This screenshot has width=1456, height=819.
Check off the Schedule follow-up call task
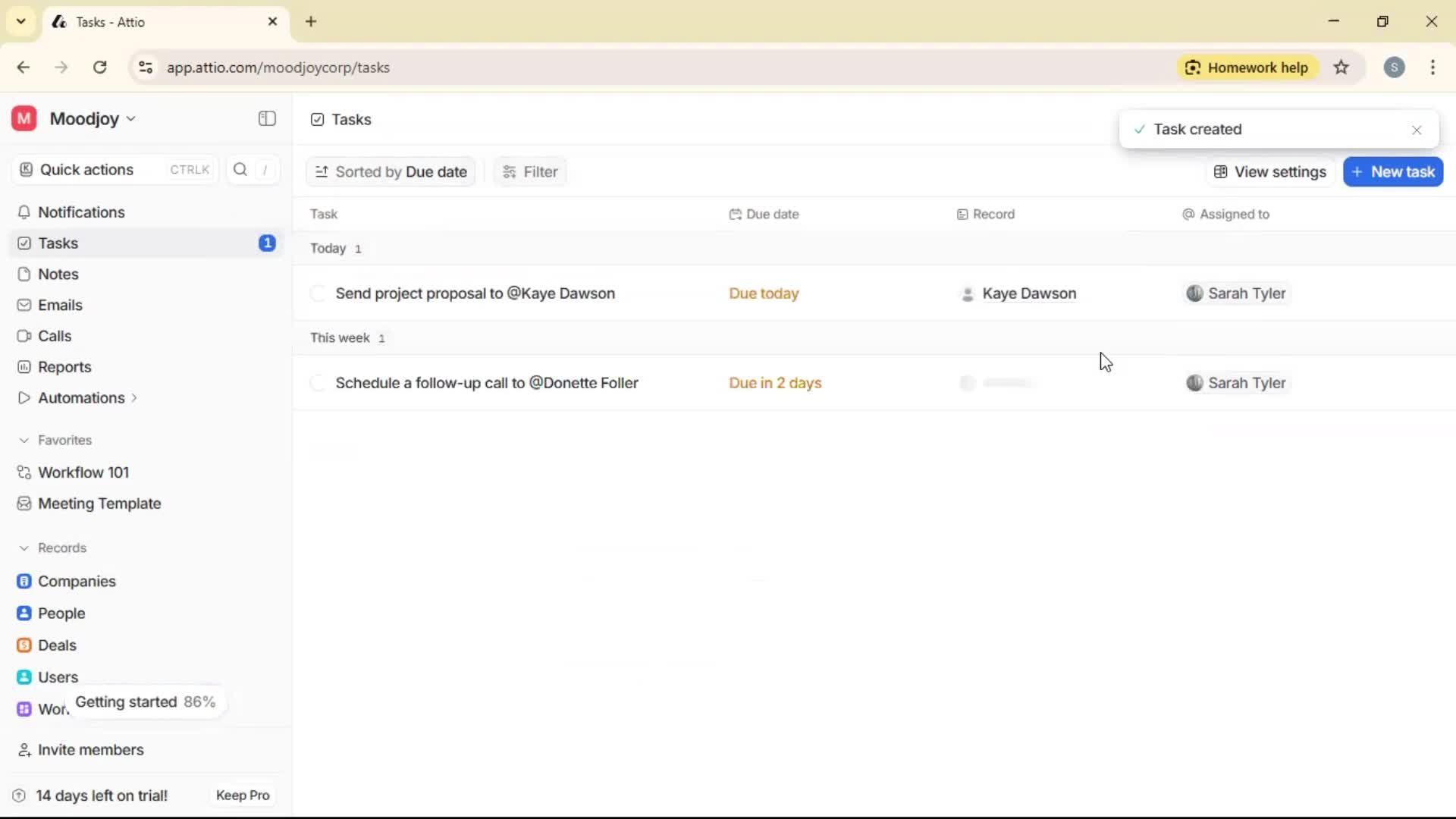click(x=318, y=383)
